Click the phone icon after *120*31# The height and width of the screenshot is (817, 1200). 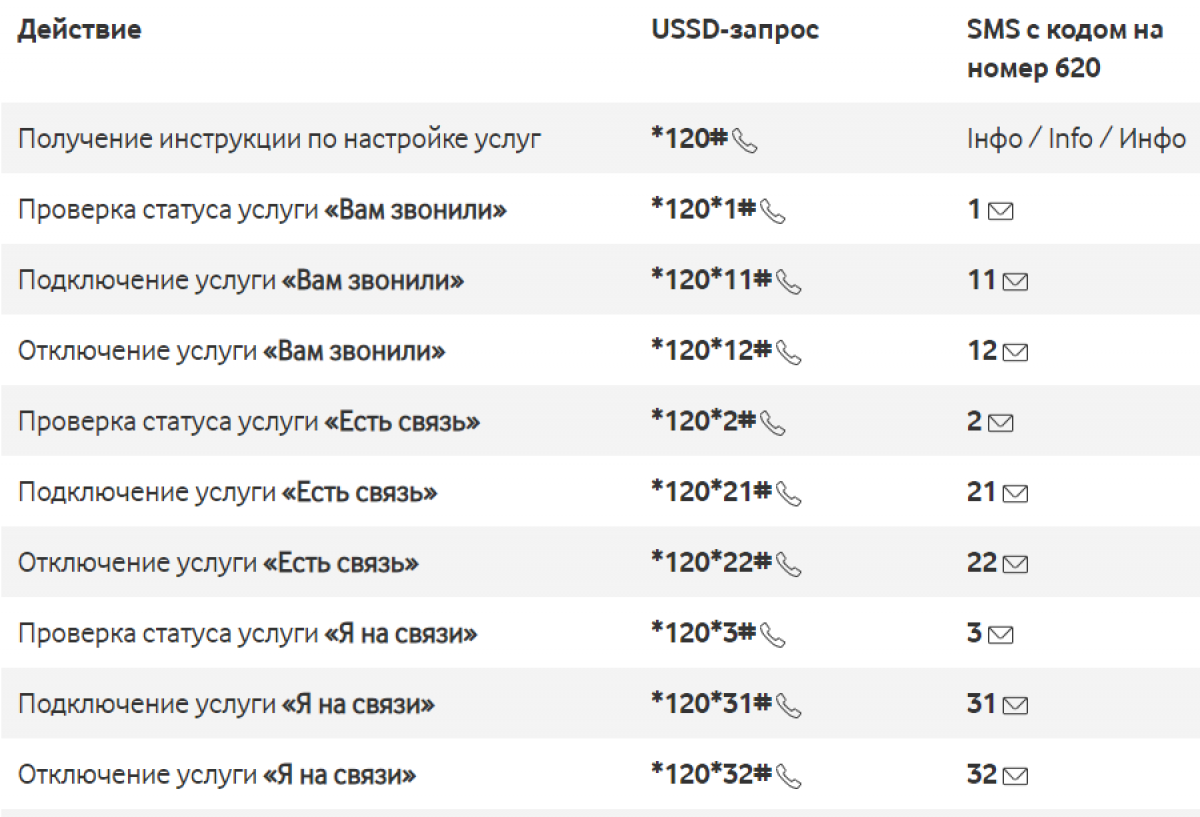point(789,706)
